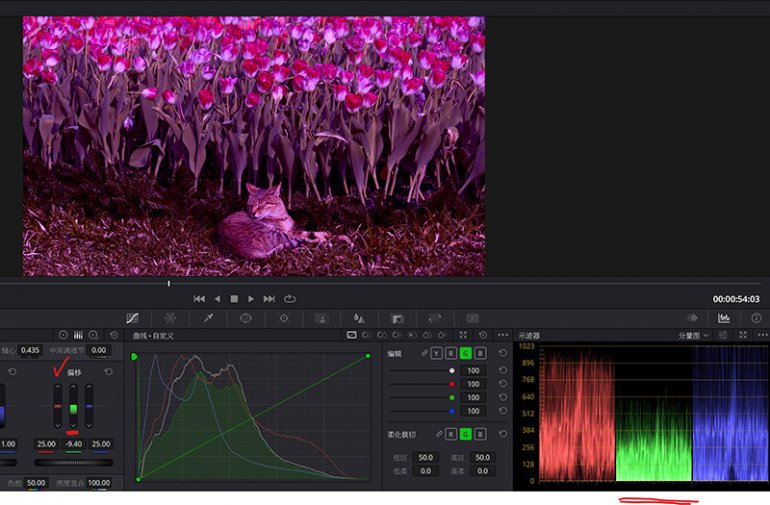Open the Blur/Sharpen palette icon
The image size is (770, 505).
click(359, 318)
